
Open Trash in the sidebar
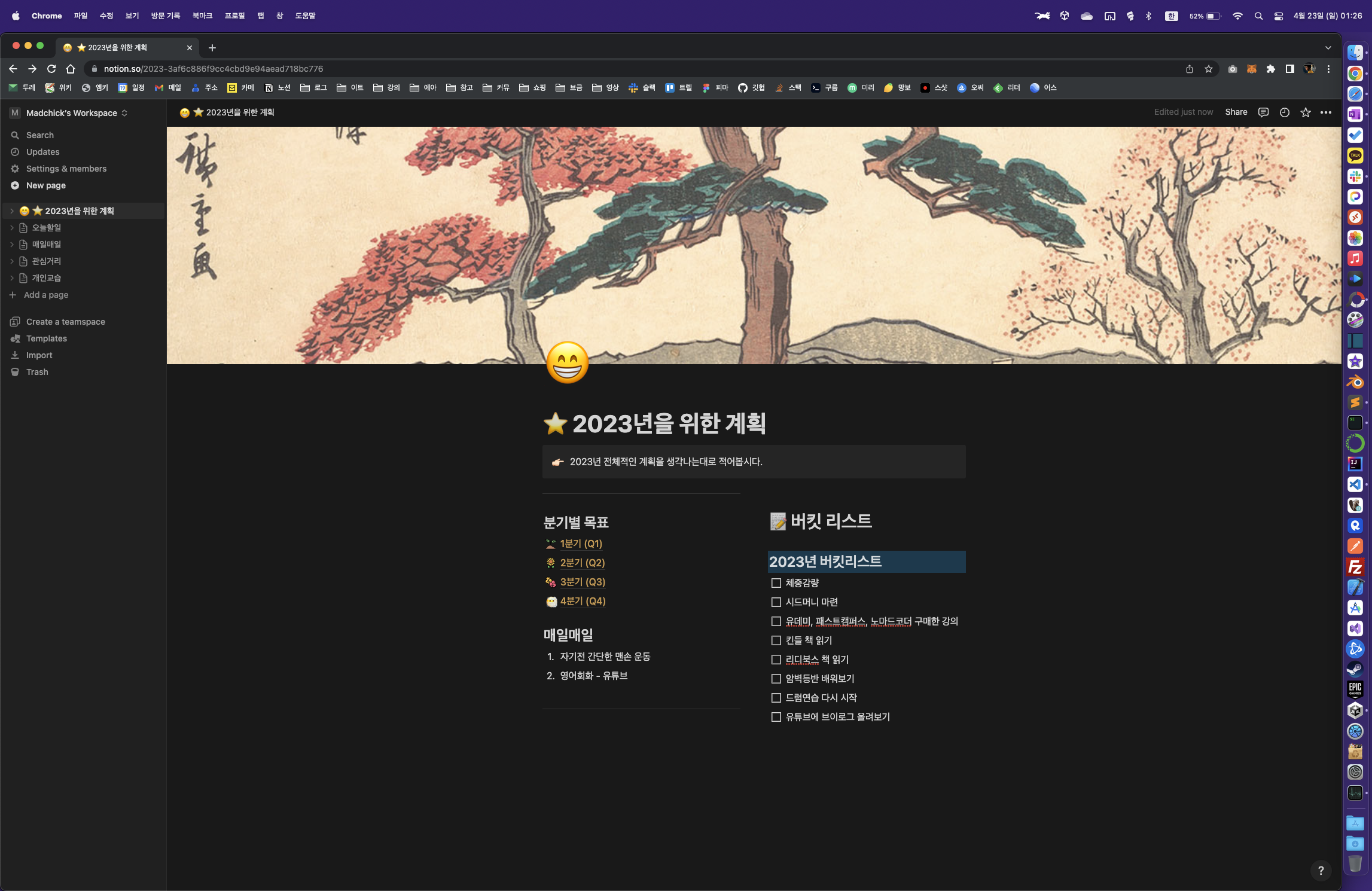(x=37, y=372)
